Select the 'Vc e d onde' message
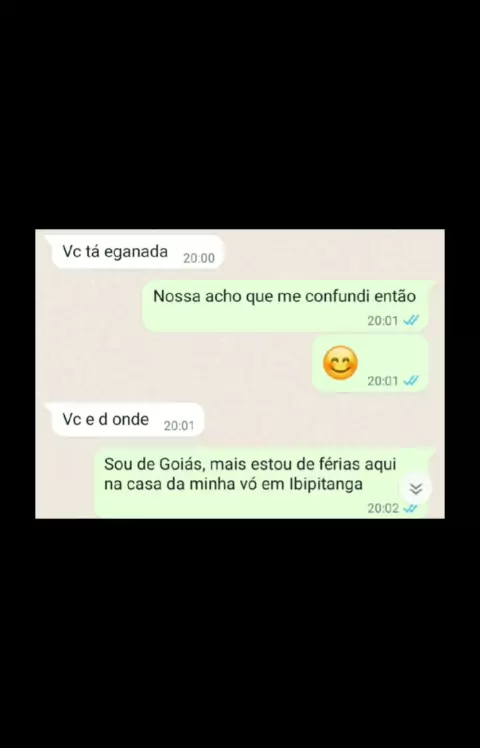 127,420
